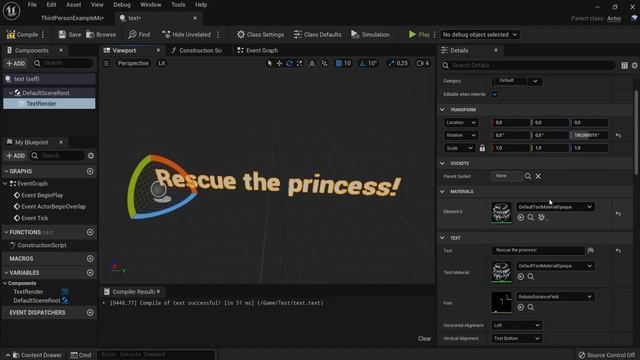Viewport: 640px width, 360px height.
Task: Select the TextRender component
Action: [41, 104]
